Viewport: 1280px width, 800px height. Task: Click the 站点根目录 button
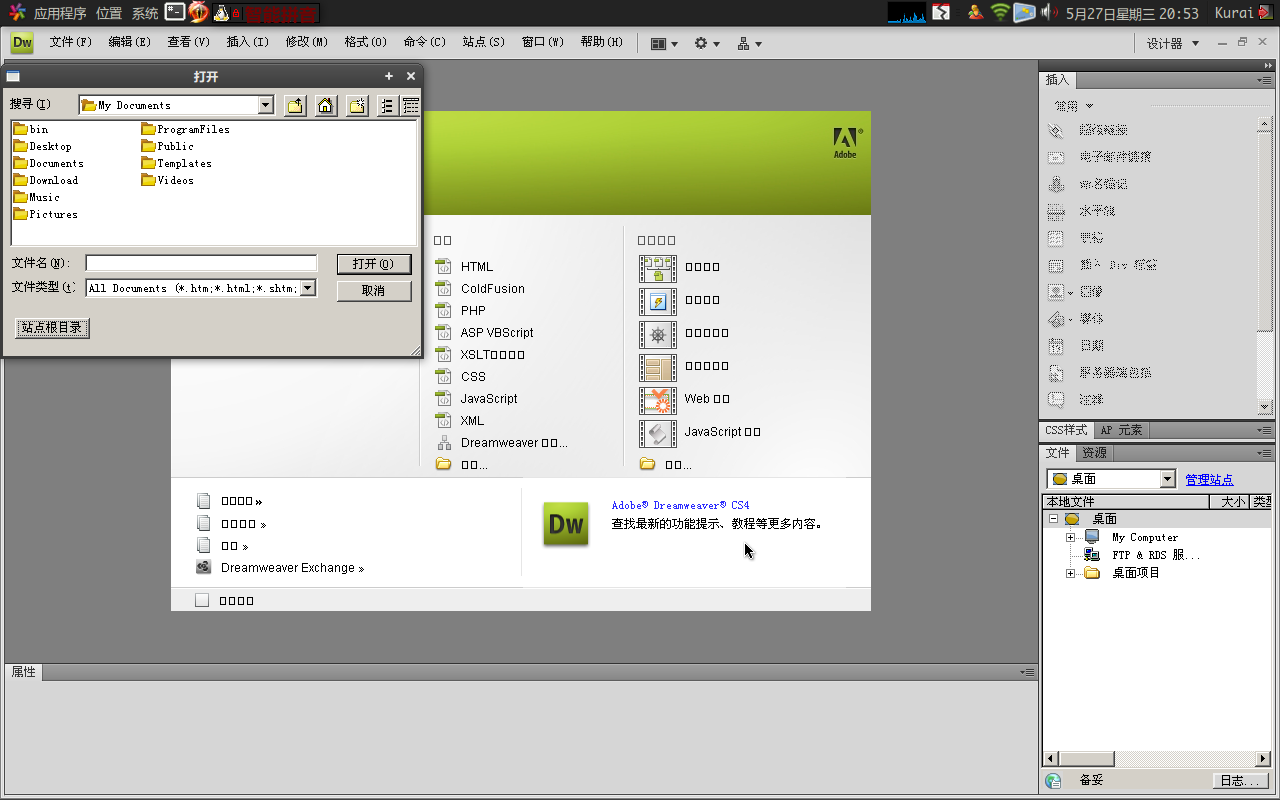(52, 327)
